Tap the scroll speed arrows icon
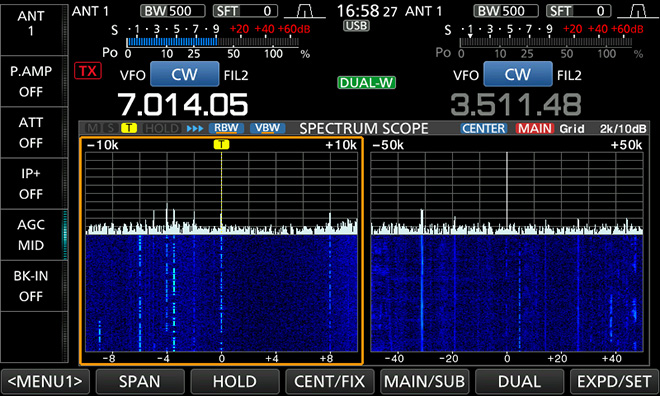 click(195, 128)
